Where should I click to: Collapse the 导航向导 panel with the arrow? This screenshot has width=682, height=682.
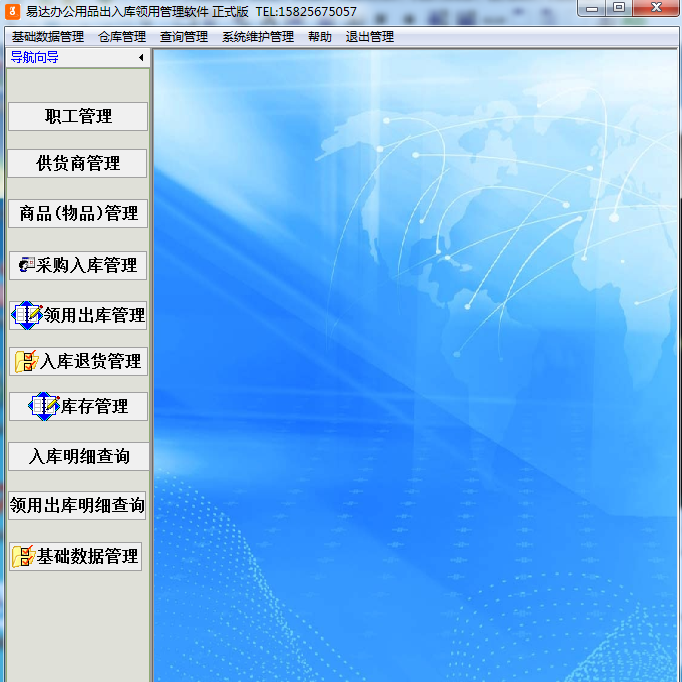[x=141, y=57]
